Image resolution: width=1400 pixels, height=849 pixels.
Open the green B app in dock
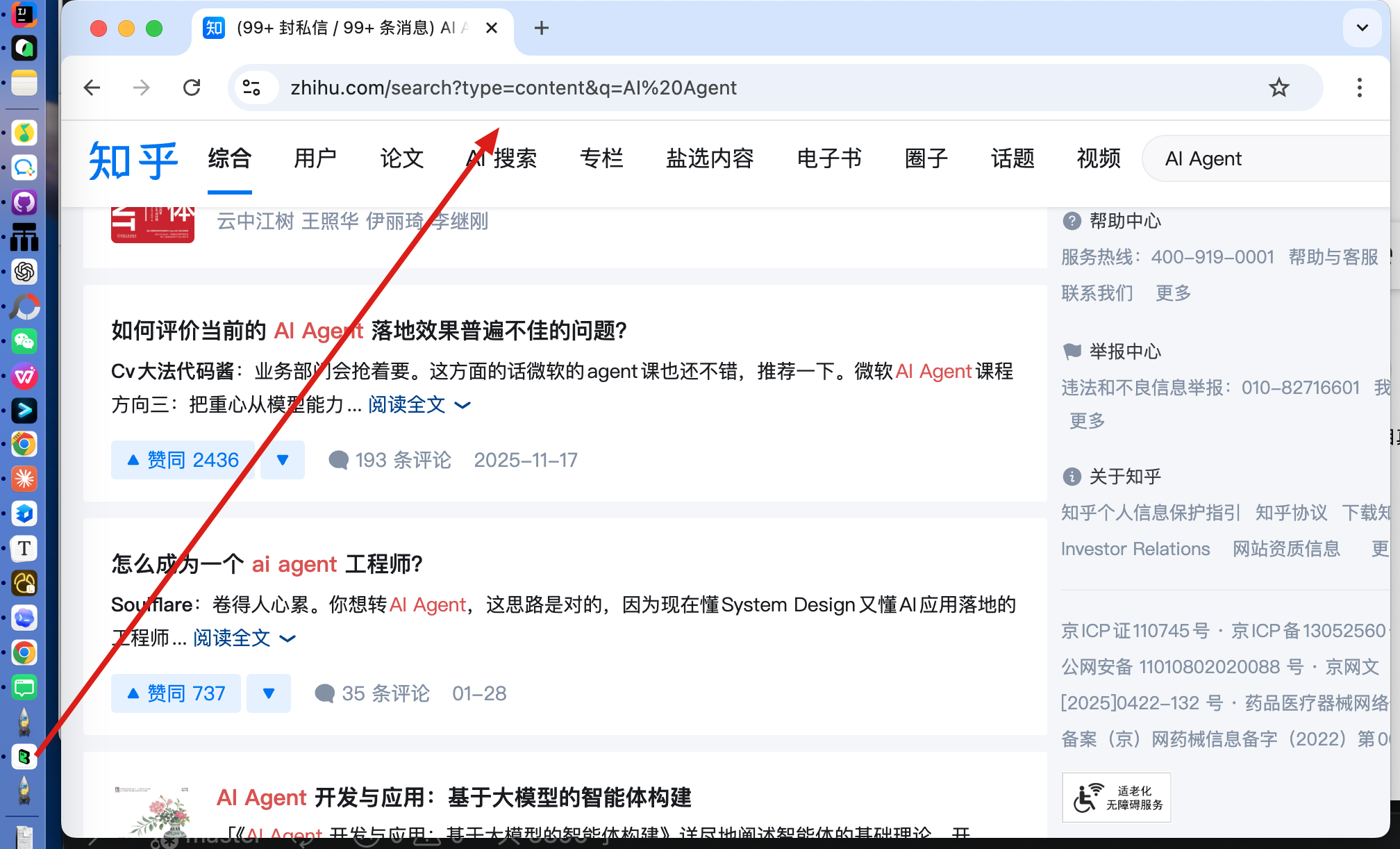[x=24, y=757]
